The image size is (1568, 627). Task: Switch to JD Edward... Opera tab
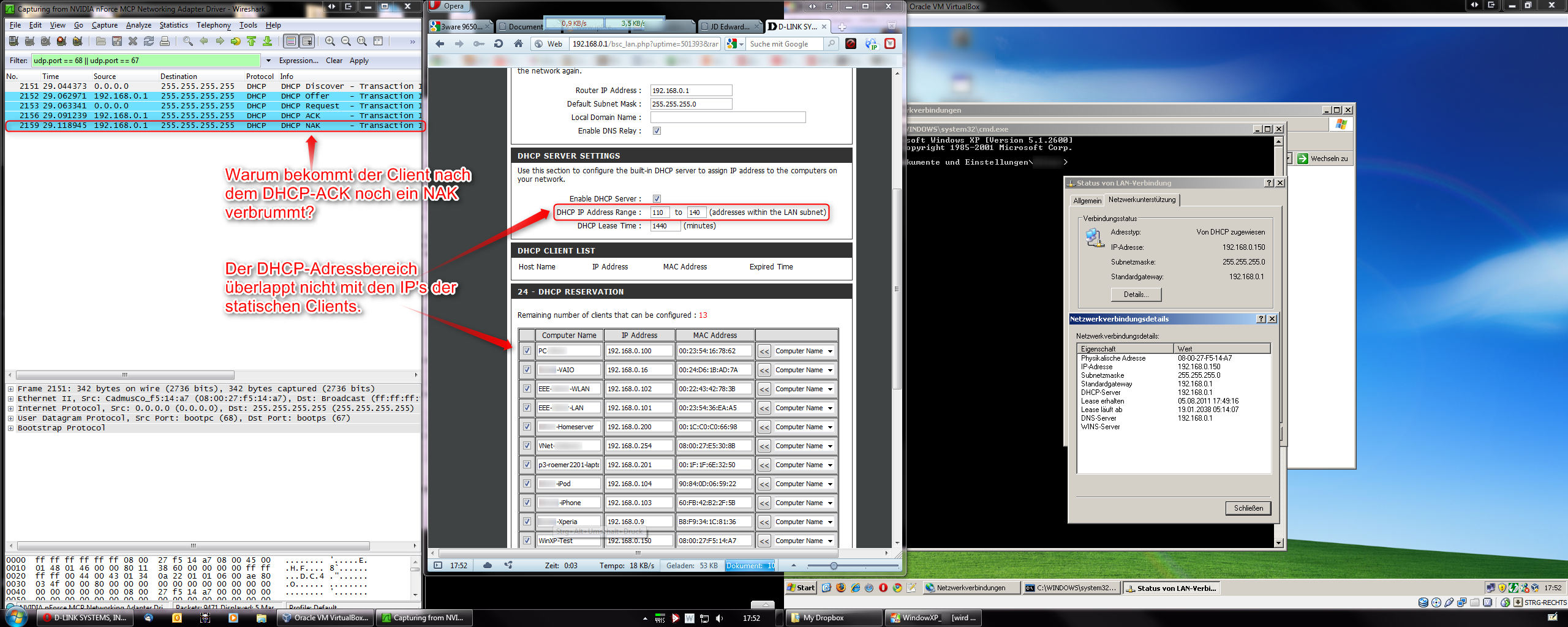point(730,26)
